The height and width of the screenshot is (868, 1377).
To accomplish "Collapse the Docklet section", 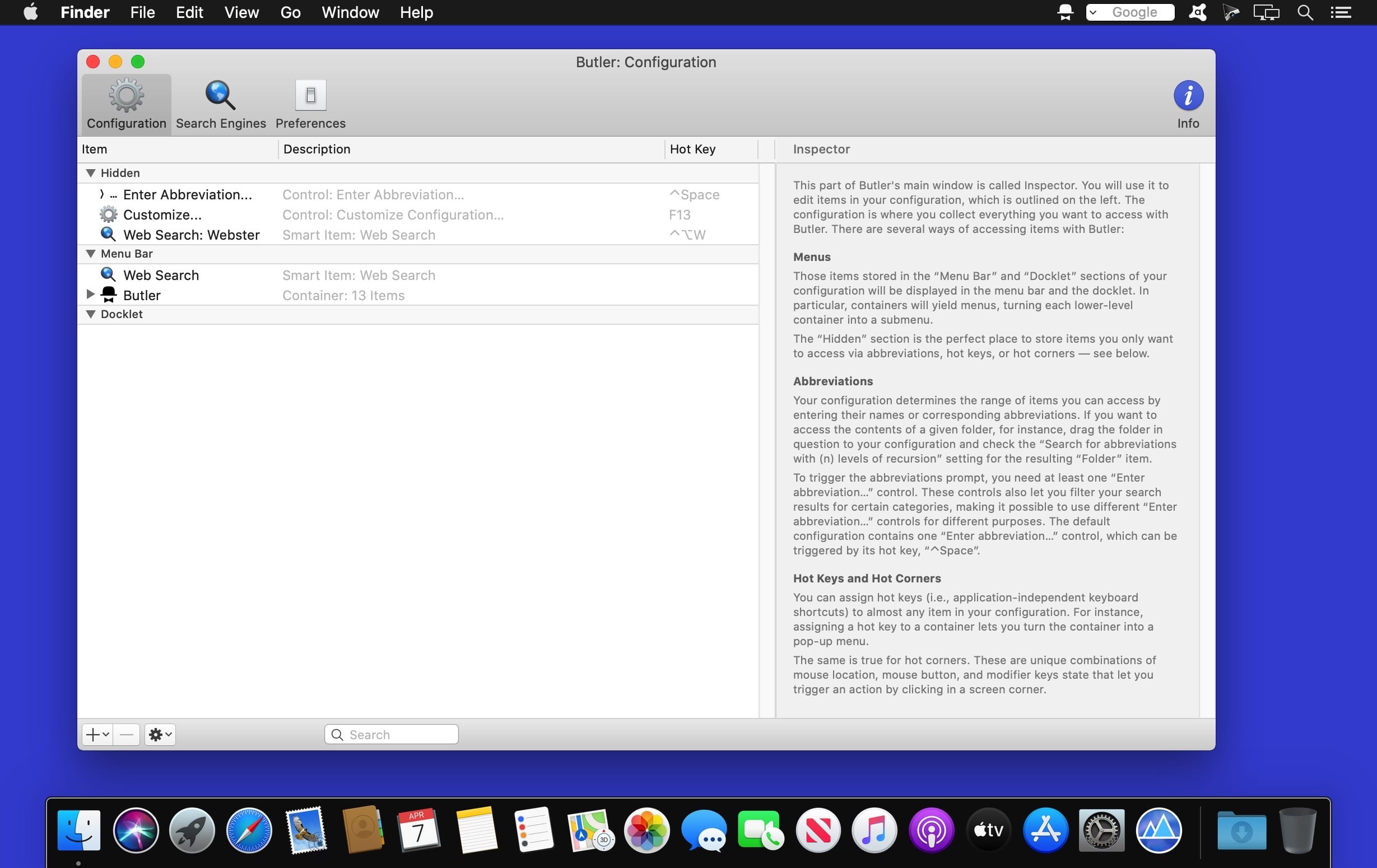I will [x=90, y=314].
